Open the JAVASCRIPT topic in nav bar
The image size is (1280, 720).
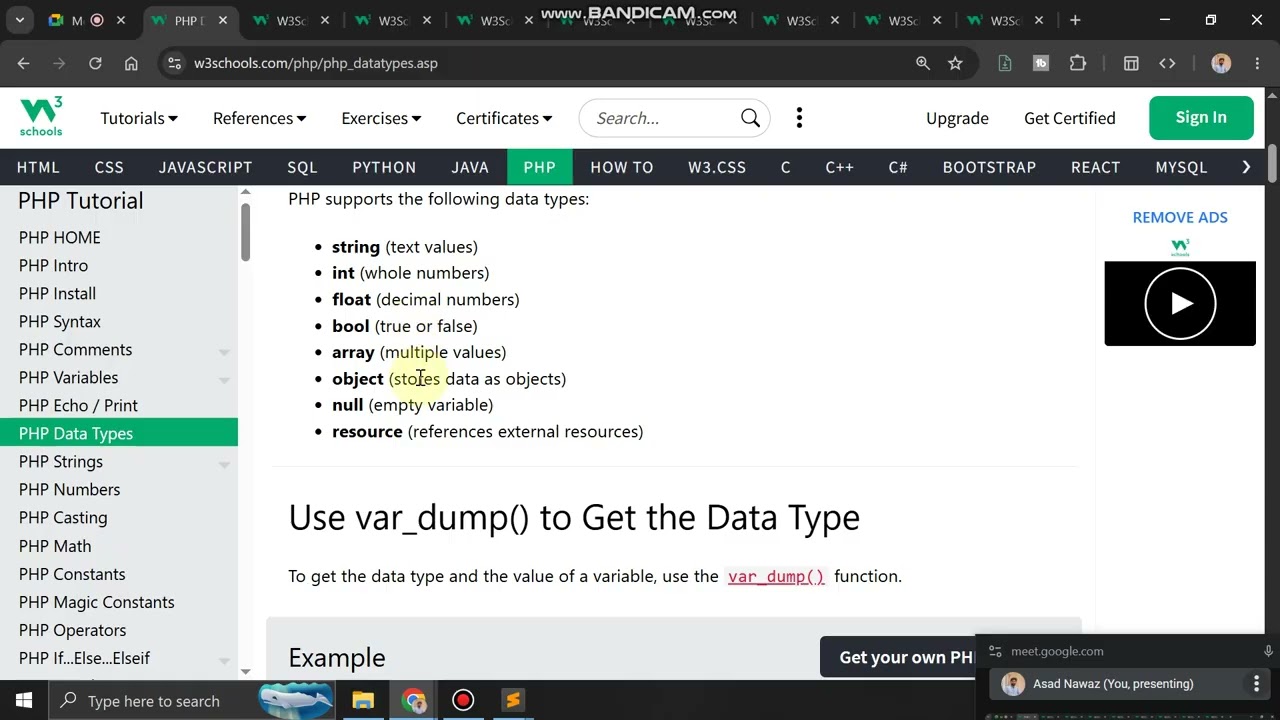205,167
